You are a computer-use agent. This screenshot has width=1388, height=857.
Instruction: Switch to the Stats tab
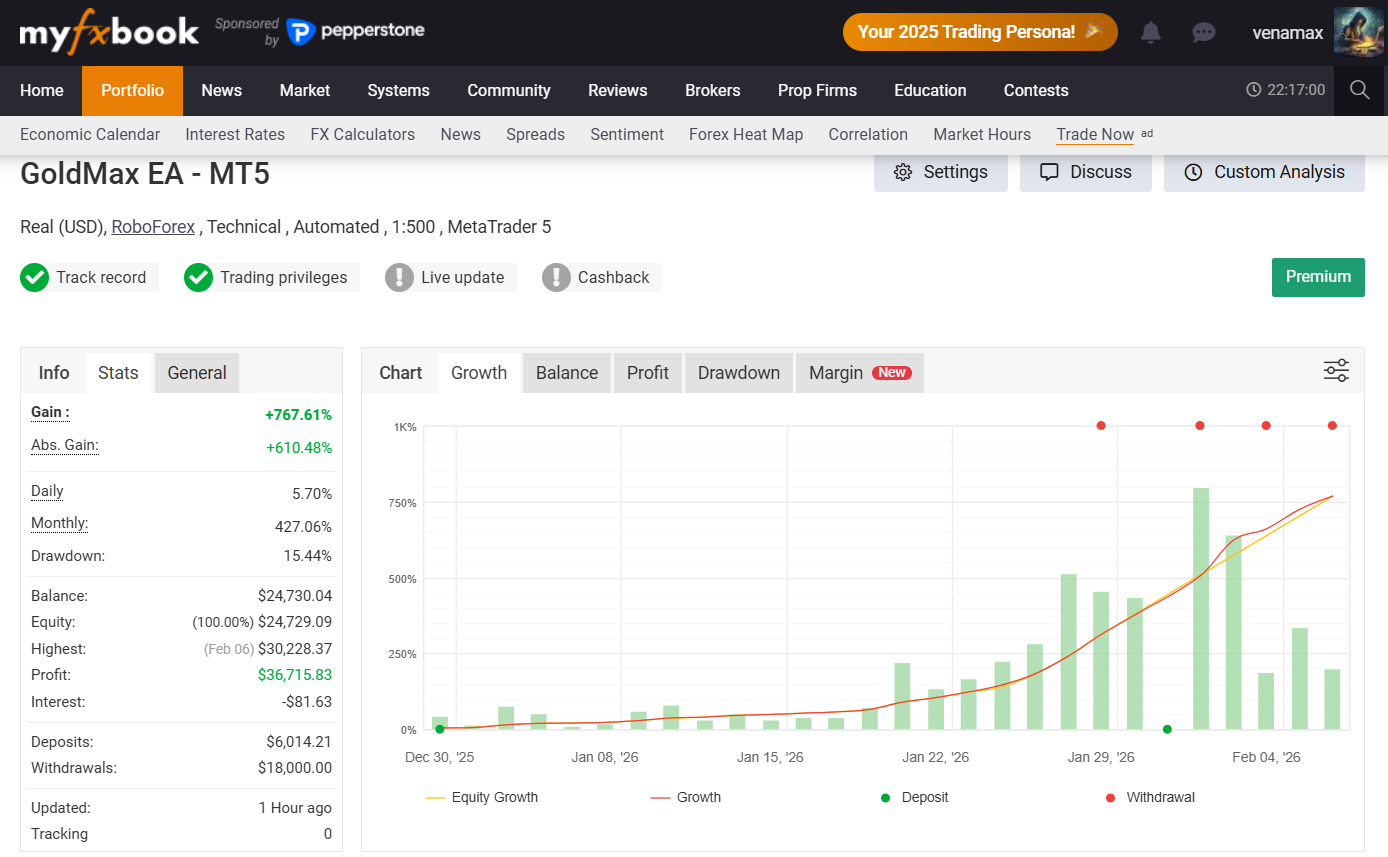(118, 373)
